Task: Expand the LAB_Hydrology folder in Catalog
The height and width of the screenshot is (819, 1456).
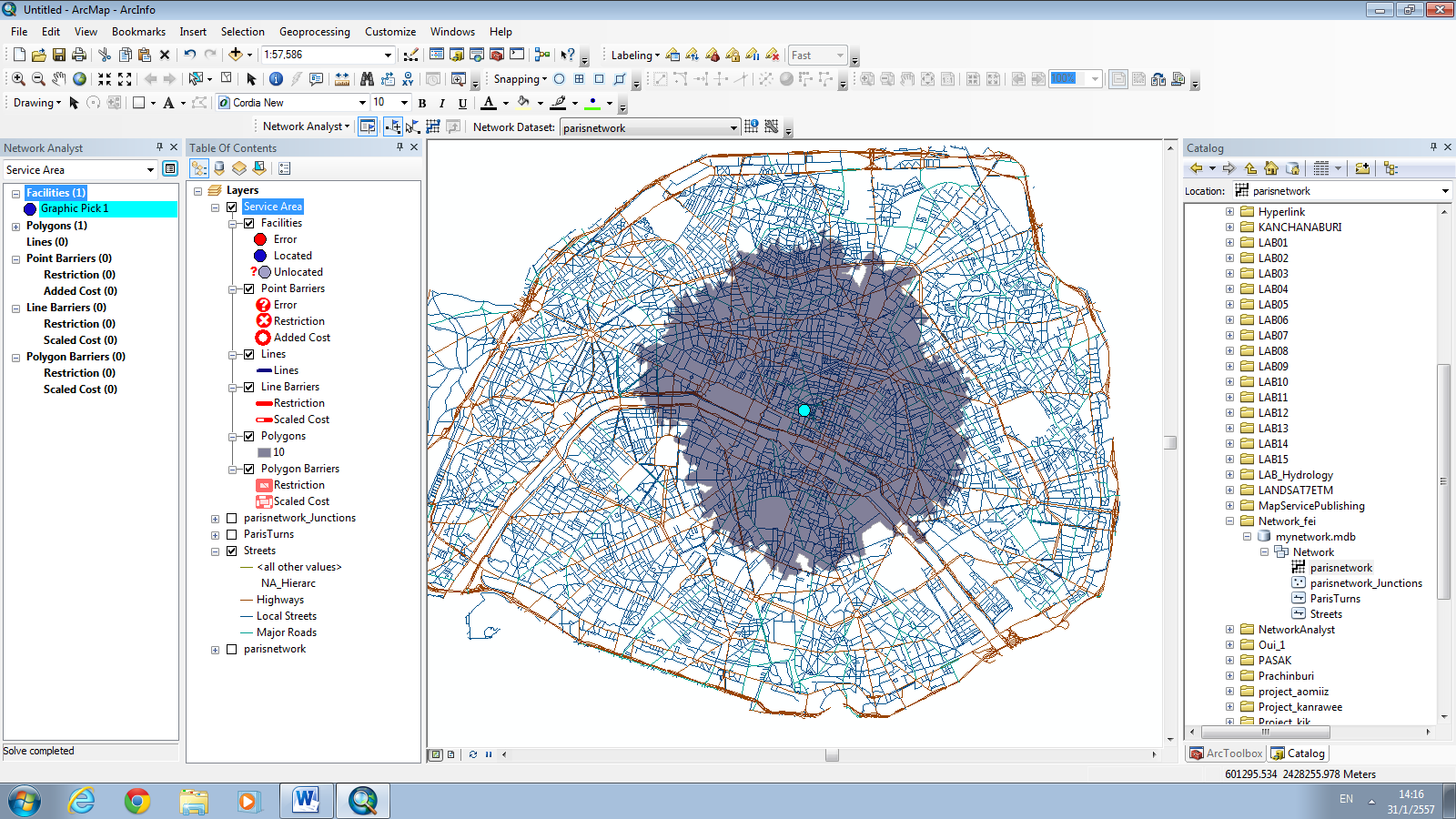Action: coord(1229,474)
